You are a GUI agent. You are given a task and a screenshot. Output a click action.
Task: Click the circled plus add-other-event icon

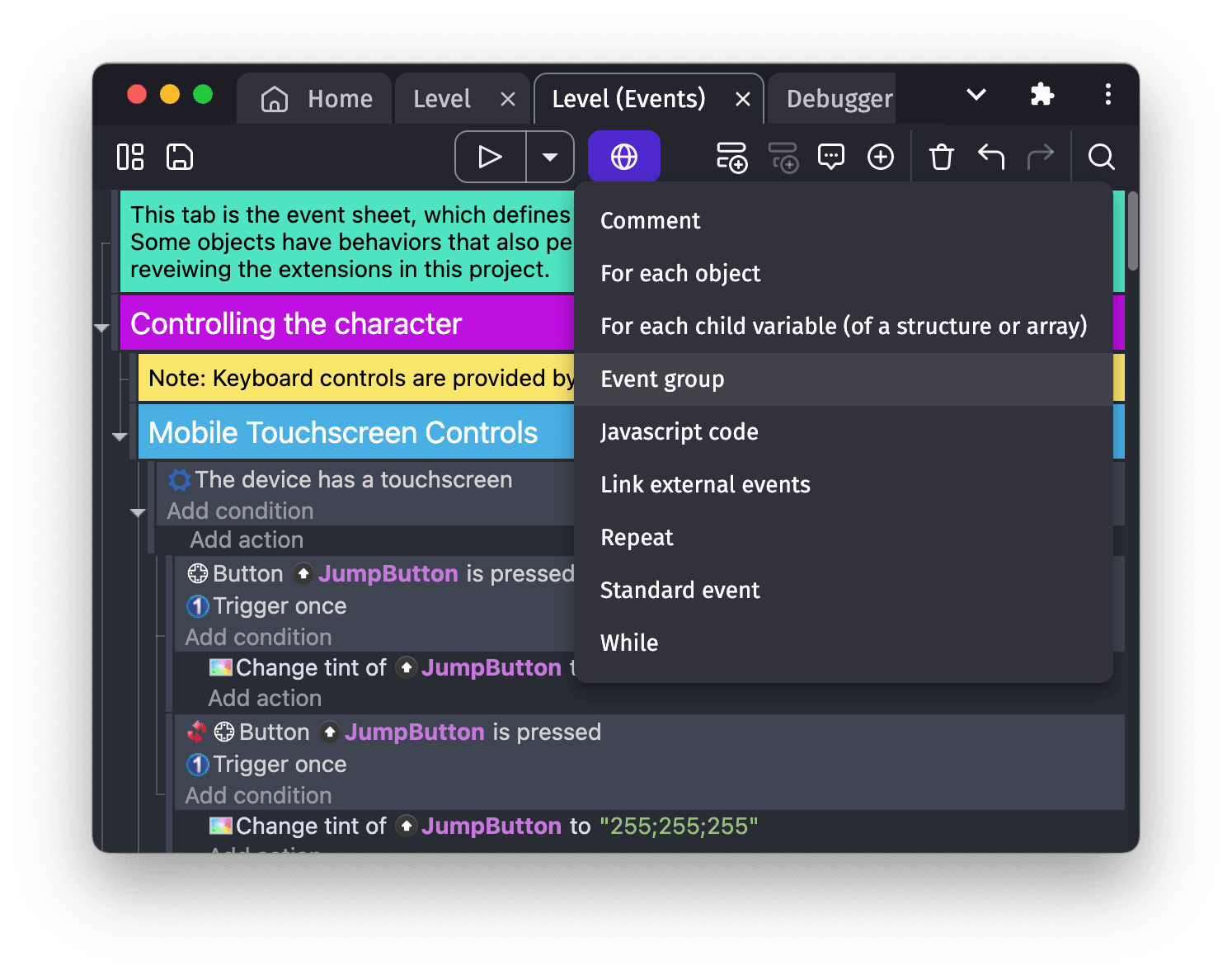coord(881,157)
